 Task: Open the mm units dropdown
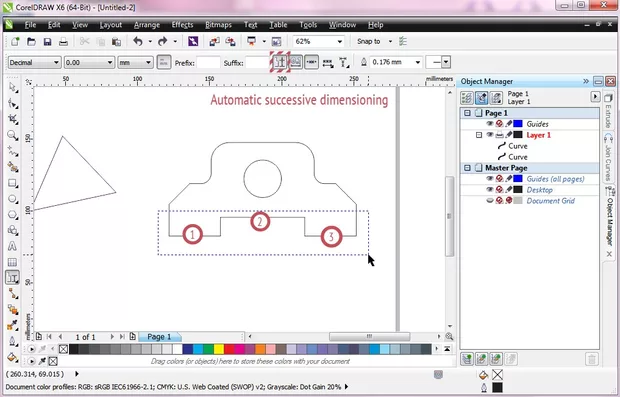tap(148, 62)
